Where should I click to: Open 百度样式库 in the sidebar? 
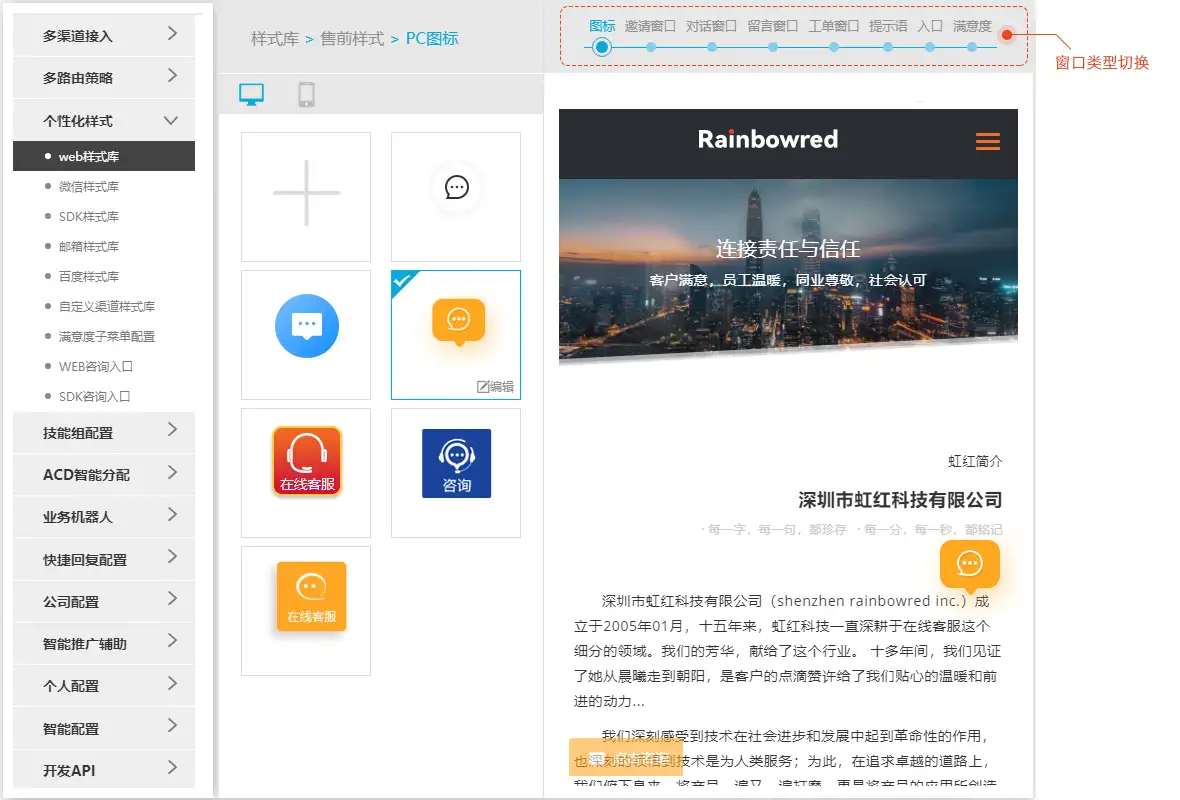89,277
